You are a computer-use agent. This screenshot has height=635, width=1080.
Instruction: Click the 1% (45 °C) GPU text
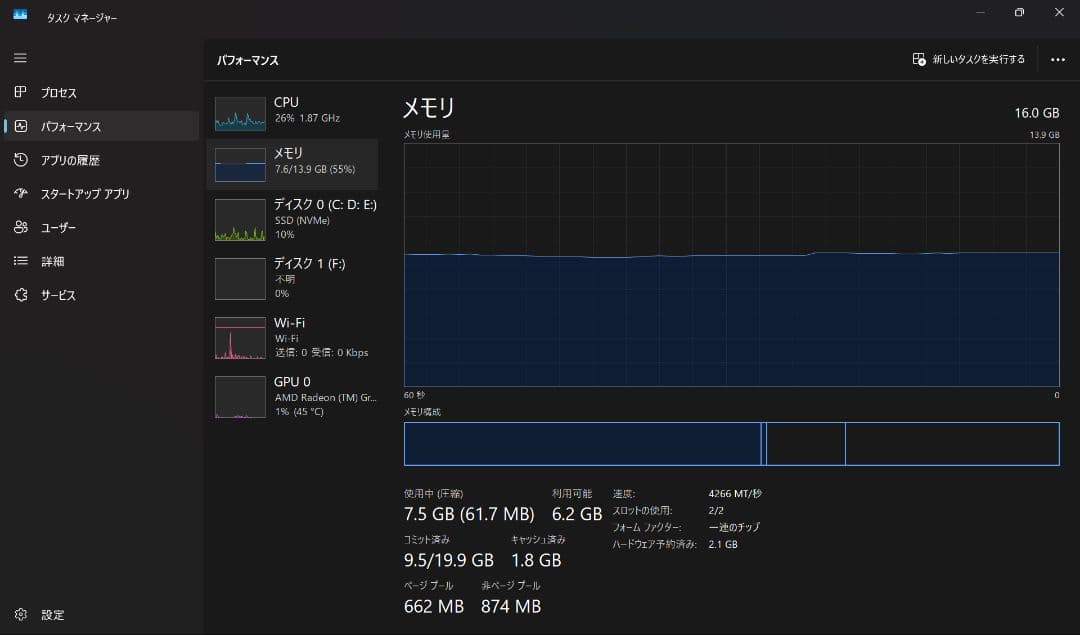point(299,412)
